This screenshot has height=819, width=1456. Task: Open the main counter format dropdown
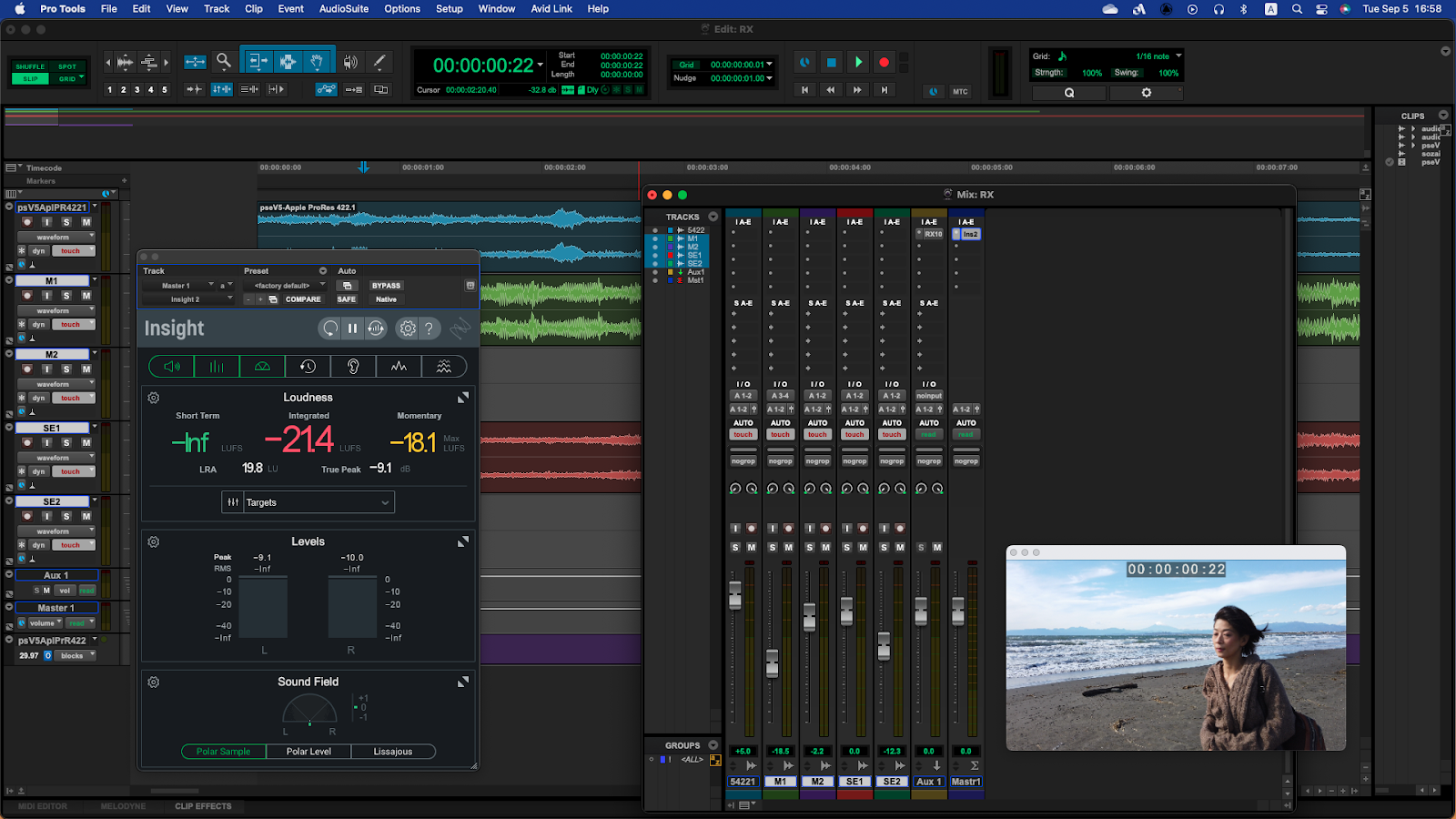(x=541, y=66)
